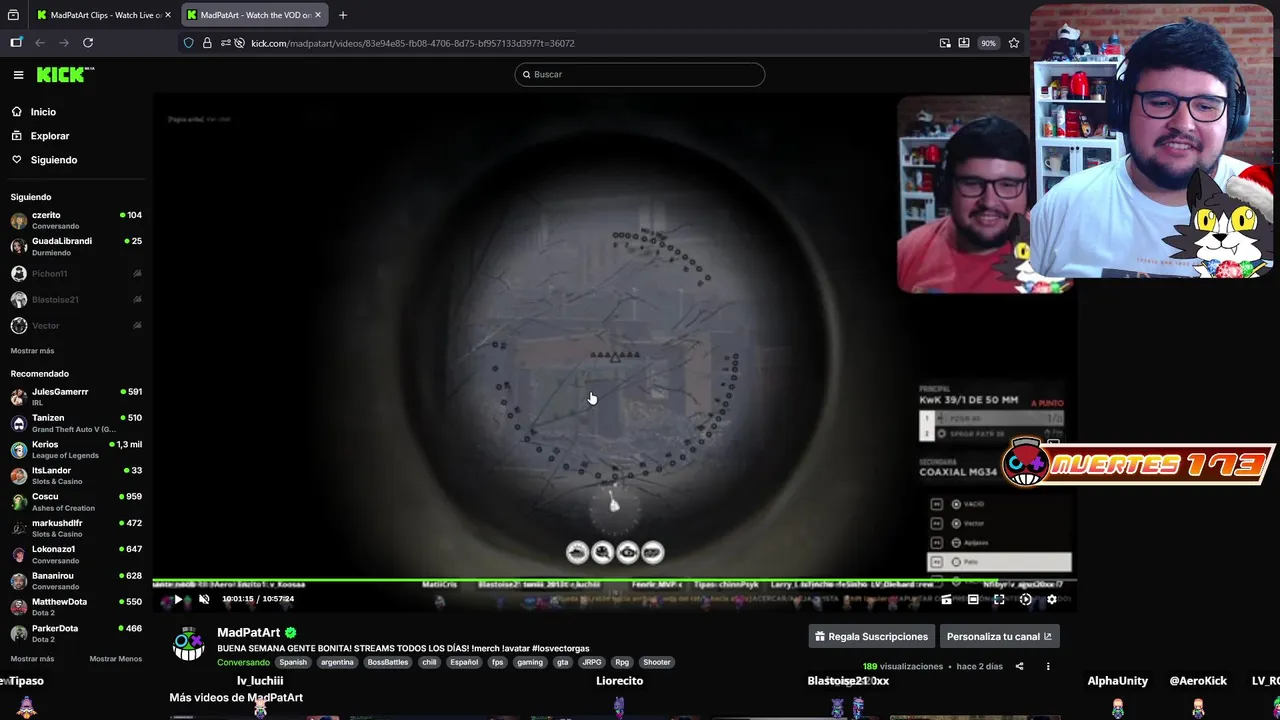Select the Shooter tag
Image resolution: width=1280 pixels, height=720 pixels.
click(x=657, y=662)
